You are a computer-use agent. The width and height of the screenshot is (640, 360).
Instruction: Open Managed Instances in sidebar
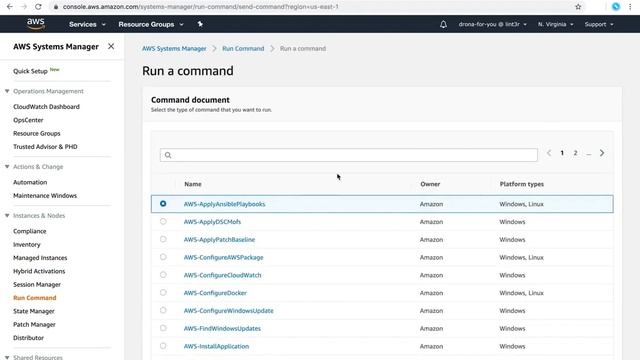point(40,258)
